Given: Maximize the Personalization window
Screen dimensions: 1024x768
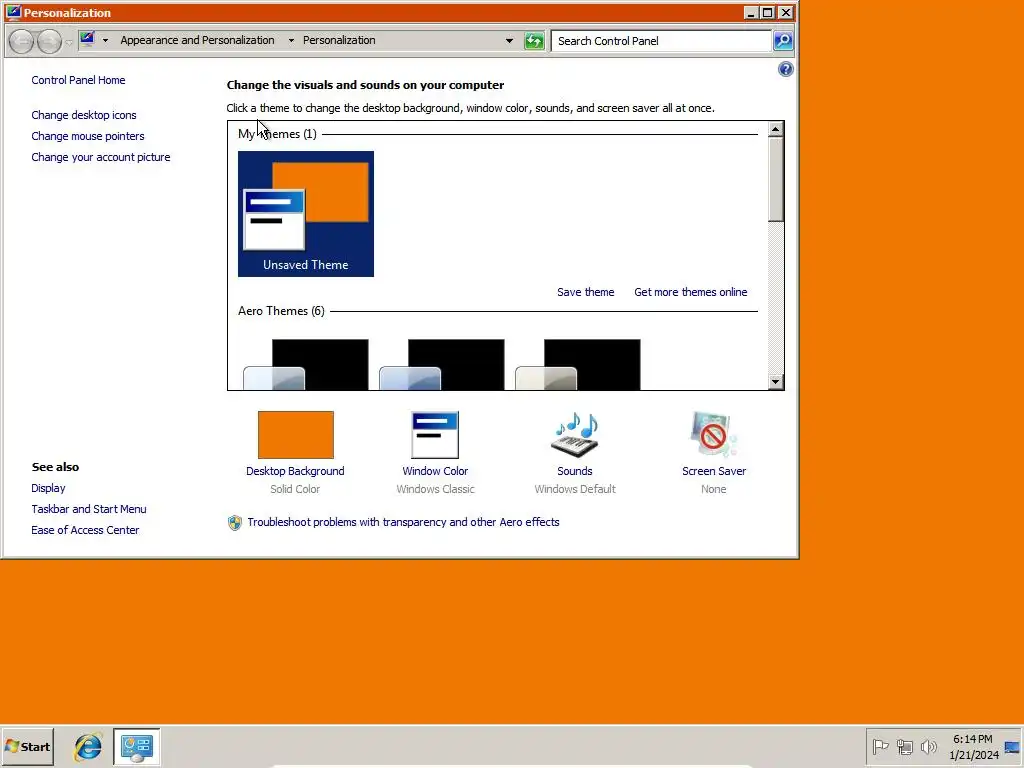Looking at the screenshot, I should pos(768,12).
